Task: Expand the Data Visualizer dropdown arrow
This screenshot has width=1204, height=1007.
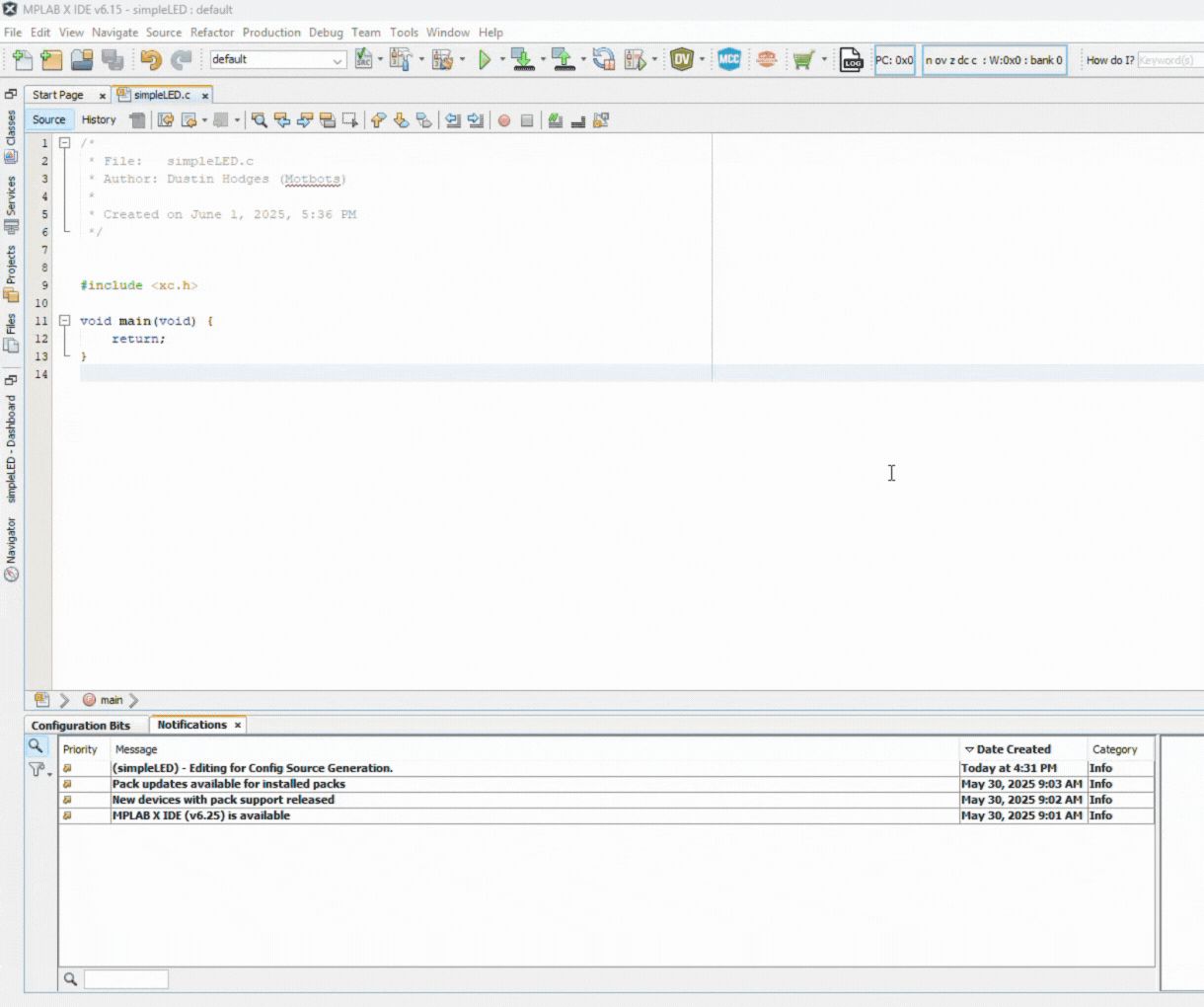Action: [x=702, y=60]
